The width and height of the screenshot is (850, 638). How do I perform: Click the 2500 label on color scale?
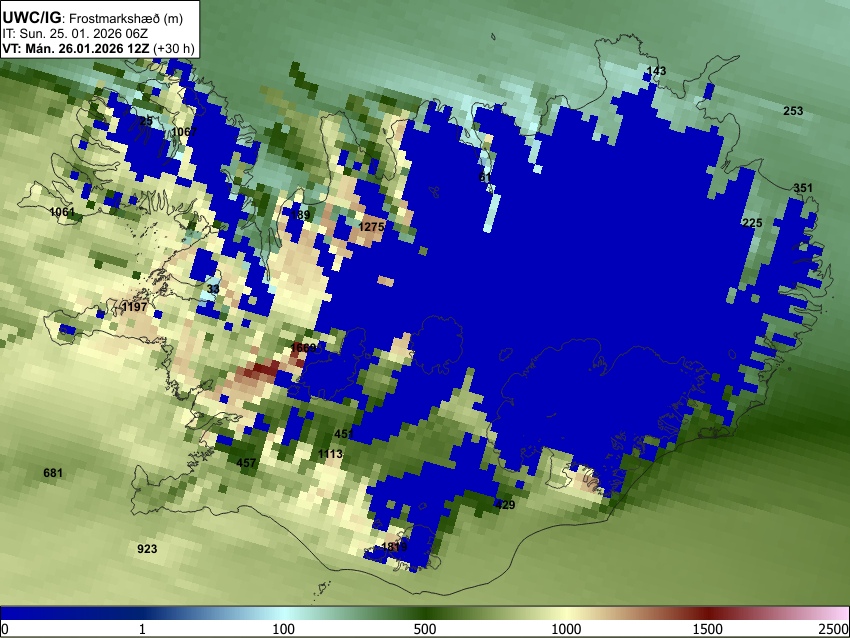coord(834,629)
